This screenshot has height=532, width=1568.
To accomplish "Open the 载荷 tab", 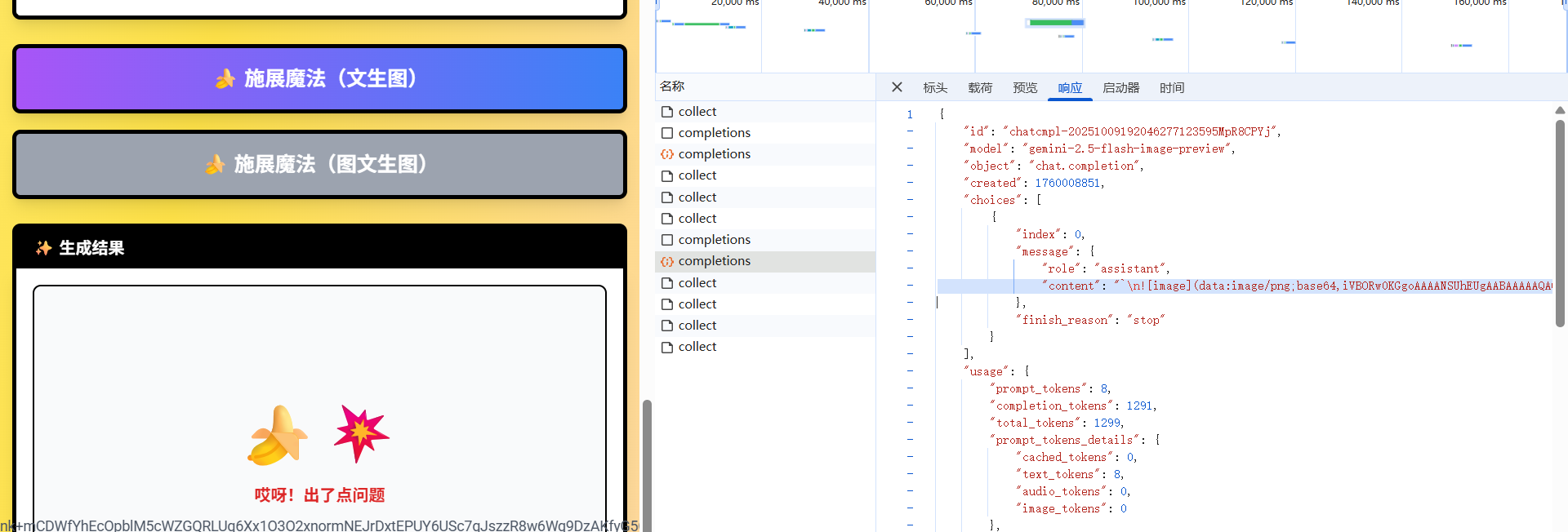I will (x=980, y=88).
